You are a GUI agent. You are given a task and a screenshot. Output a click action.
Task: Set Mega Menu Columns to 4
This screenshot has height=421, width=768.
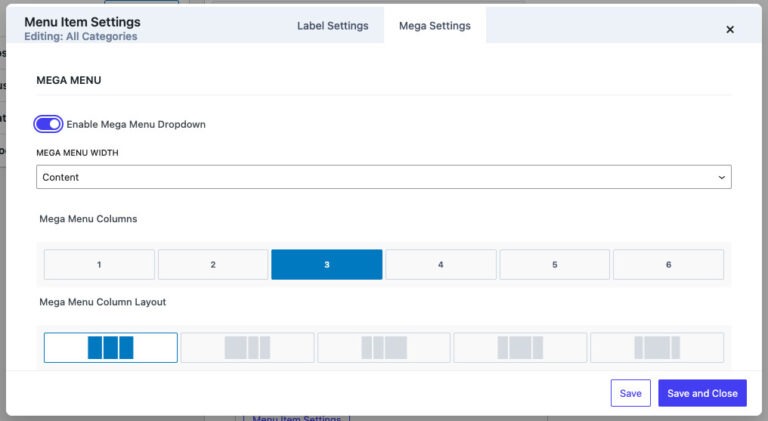click(x=440, y=265)
